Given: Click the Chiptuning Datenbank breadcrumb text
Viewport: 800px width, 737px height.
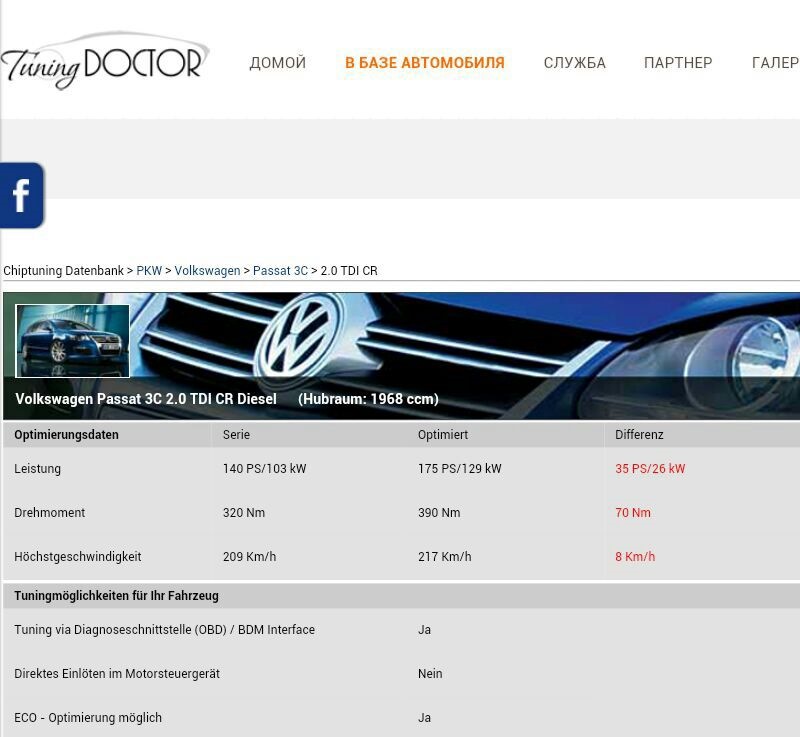Looking at the screenshot, I should (63, 271).
